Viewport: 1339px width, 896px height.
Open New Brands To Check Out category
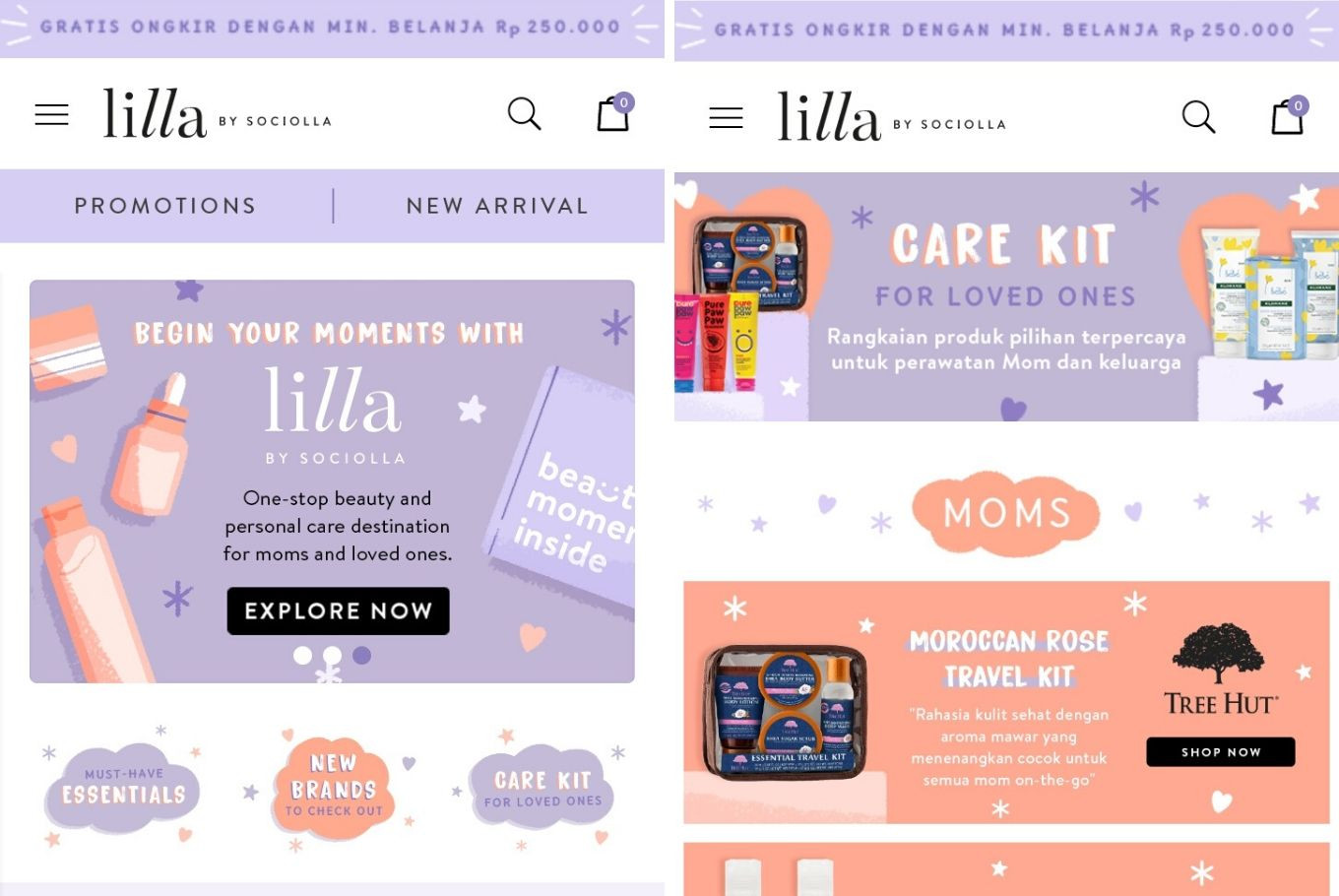click(x=333, y=788)
